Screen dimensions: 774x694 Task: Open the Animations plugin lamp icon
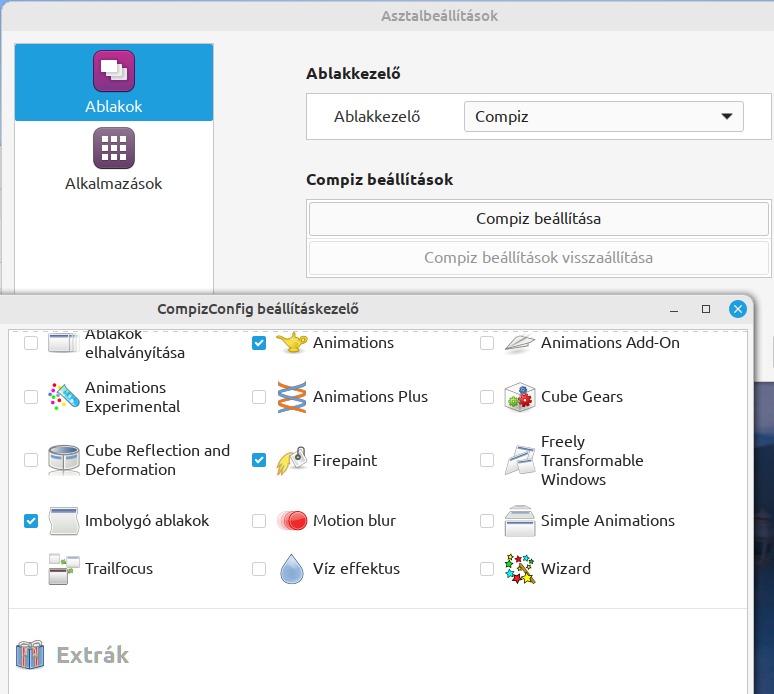(x=291, y=343)
